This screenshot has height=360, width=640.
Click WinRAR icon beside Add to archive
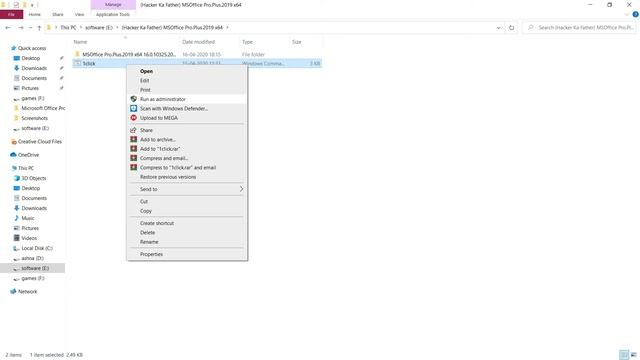(x=133, y=140)
